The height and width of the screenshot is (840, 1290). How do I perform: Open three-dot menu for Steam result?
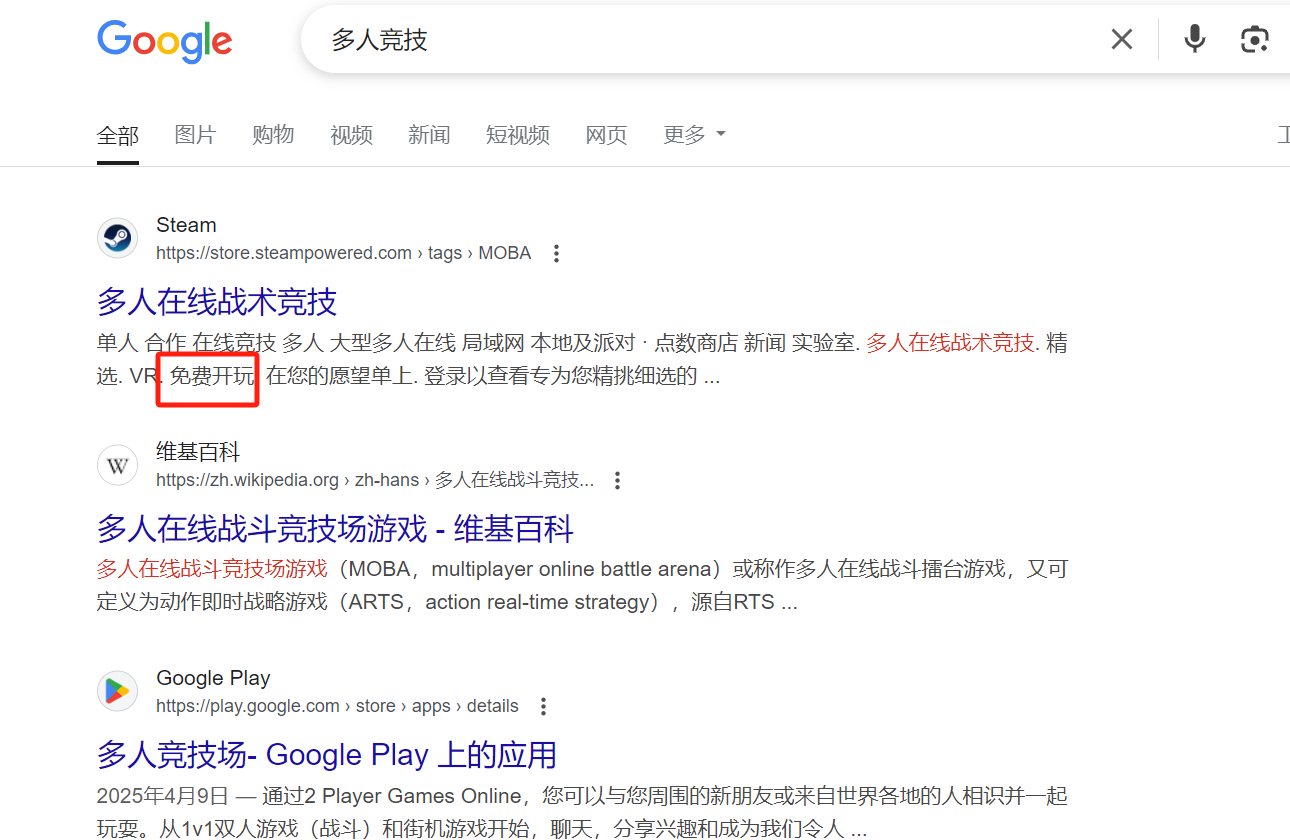(x=557, y=253)
